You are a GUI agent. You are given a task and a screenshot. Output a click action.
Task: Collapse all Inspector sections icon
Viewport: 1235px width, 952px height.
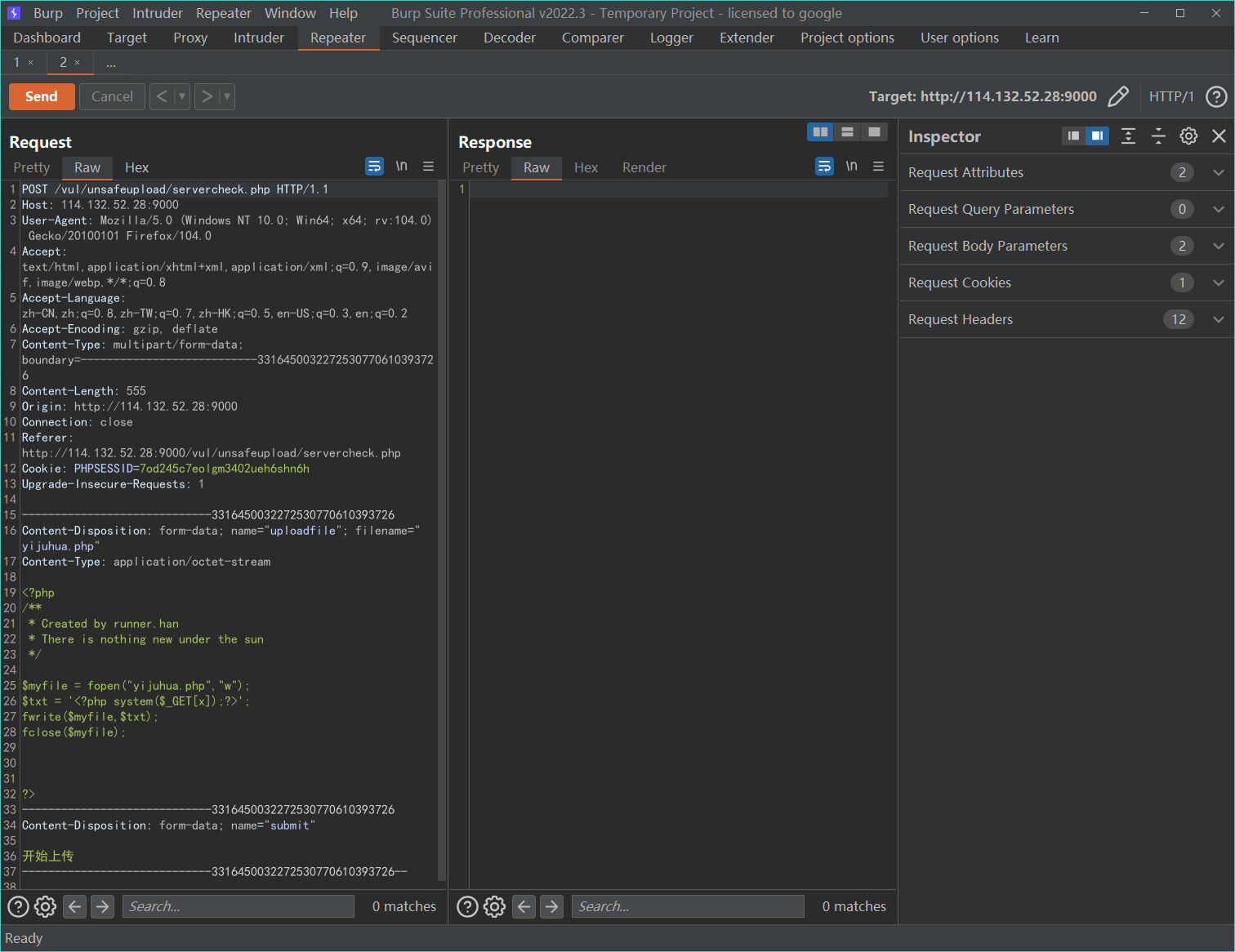[1158, 136]
